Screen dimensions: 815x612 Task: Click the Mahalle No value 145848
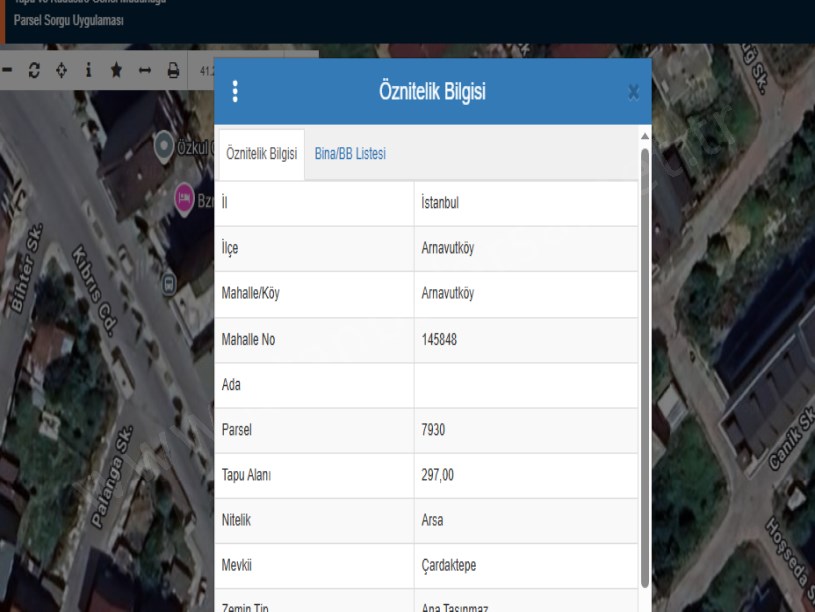(x=526, y=340)
